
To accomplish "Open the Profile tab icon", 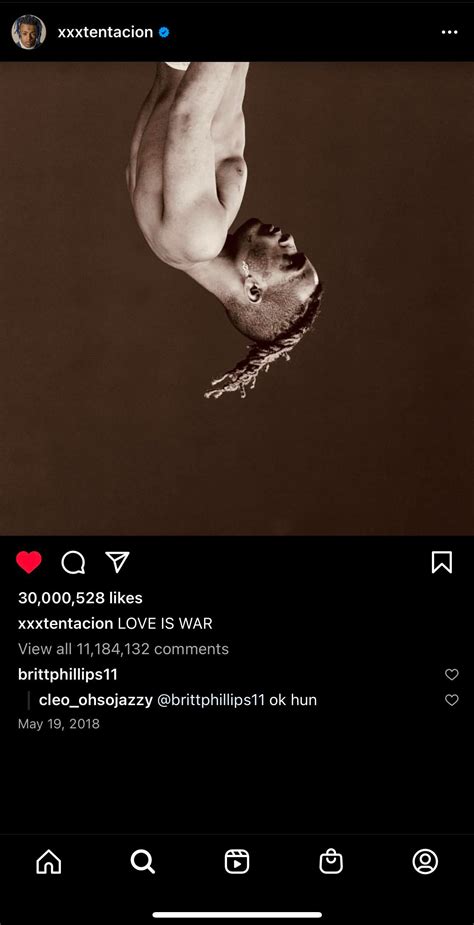I will click(425, 861).
